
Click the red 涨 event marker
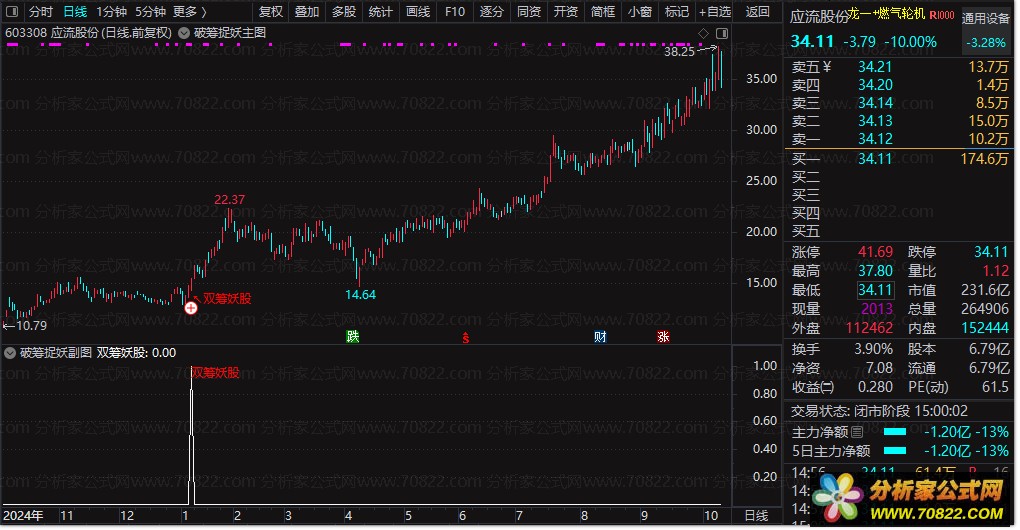point(663,336)
